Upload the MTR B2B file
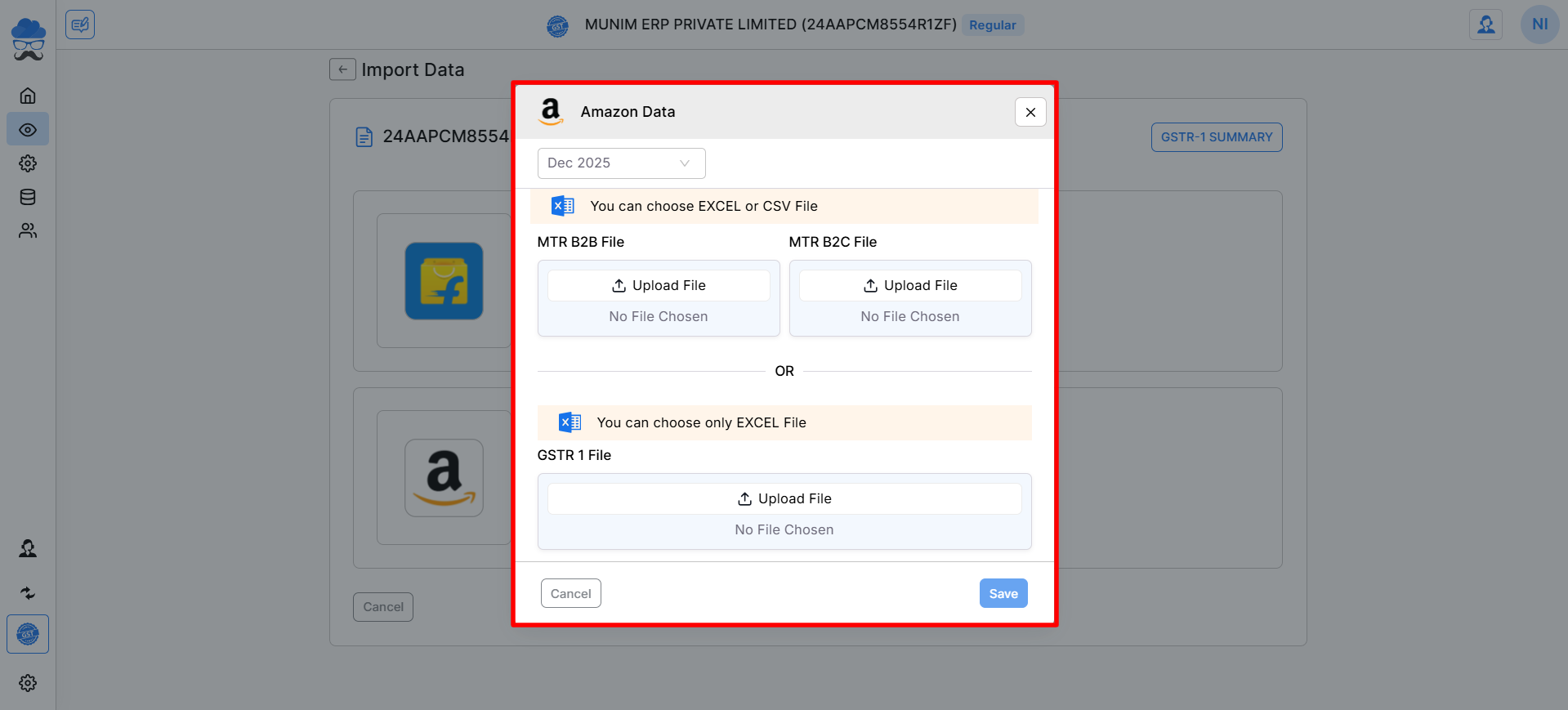1568x710 pixels. [659, 286]
